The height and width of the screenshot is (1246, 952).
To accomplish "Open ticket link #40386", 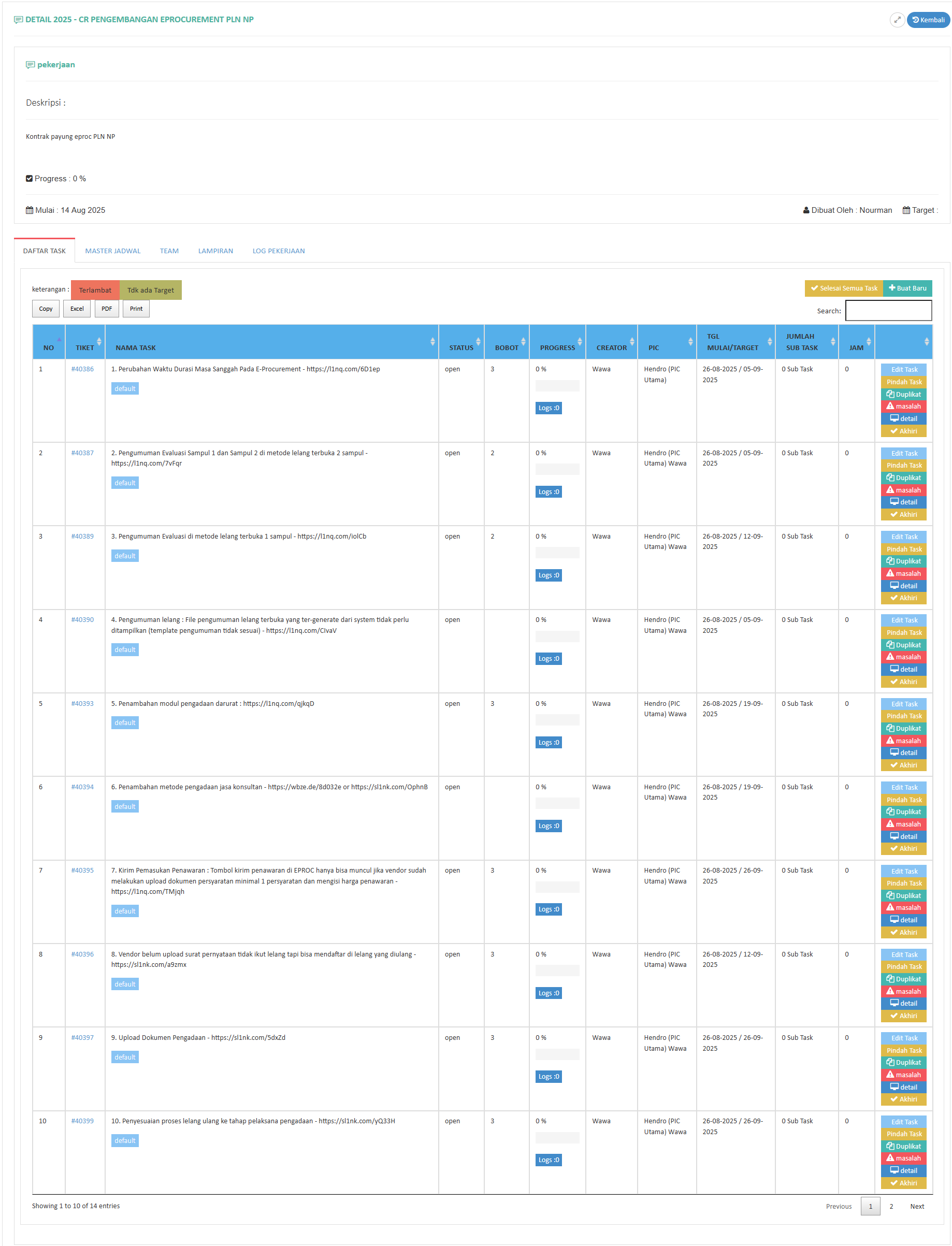I will (83, 369).
